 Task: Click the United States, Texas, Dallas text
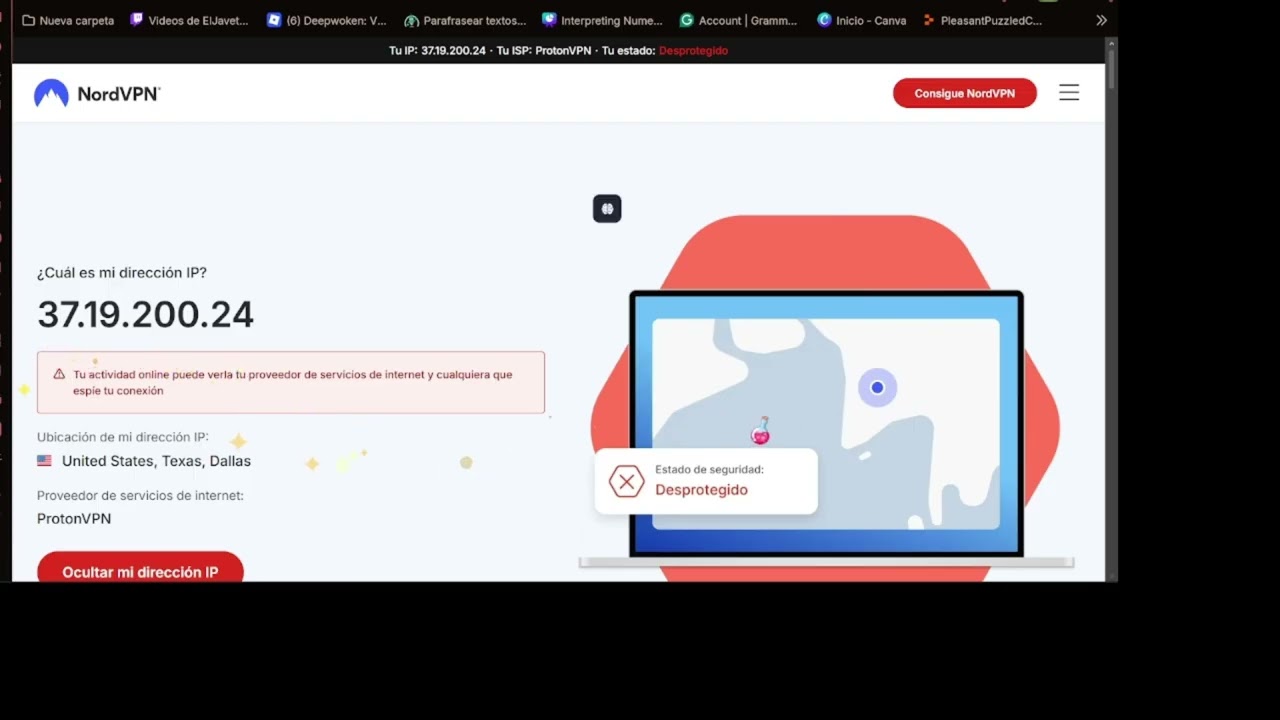(x=156, y=461)
